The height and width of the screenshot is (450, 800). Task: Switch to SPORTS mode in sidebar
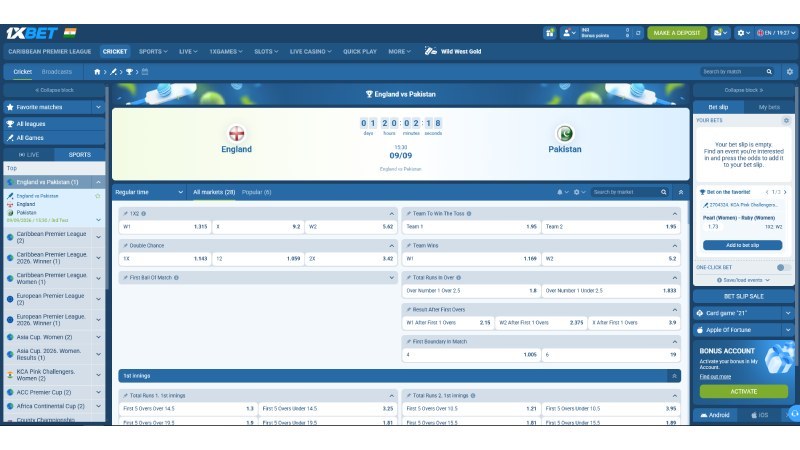(x=80, y=155)
